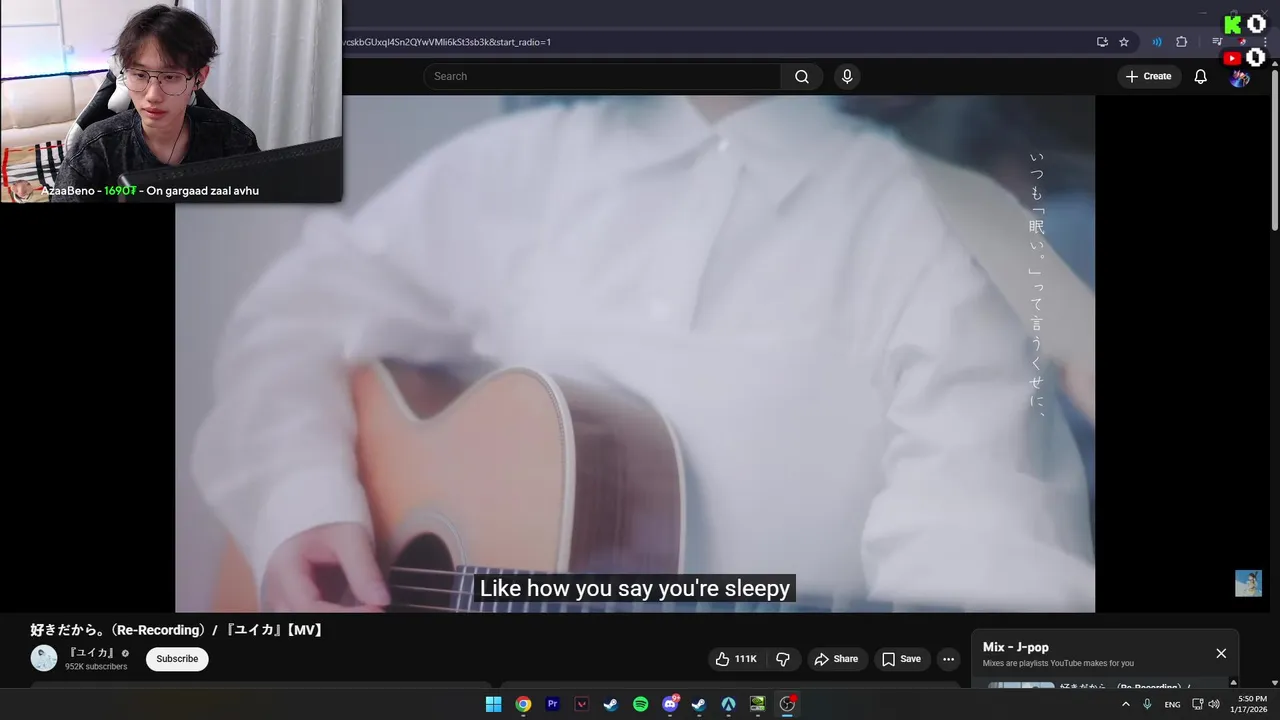Open the dark red app icon in the taskbar
Screen dimensions: 1280x720
[x=582, y=704]
